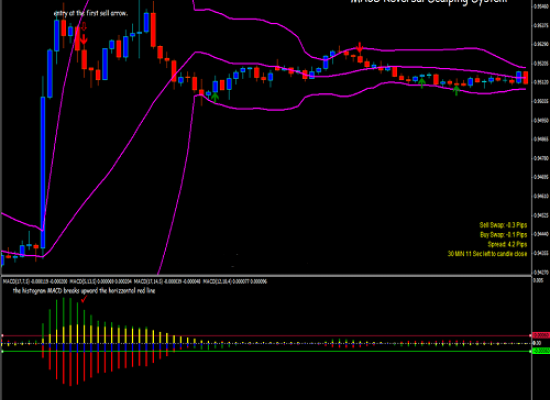The height and width of the screenshot is (400, 550).
Task: Select the Sell Swap pips readout
Action: click(x=503, y=225)
